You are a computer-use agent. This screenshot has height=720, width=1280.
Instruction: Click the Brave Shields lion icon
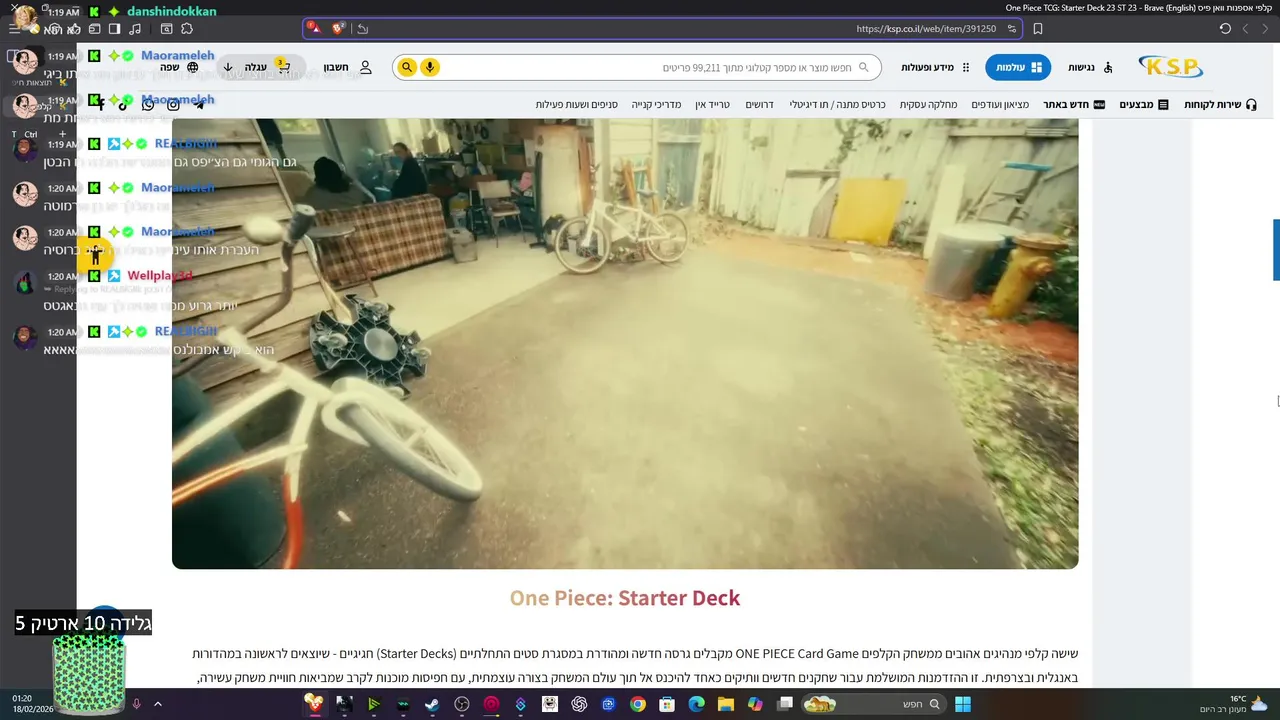pos(339,29)
